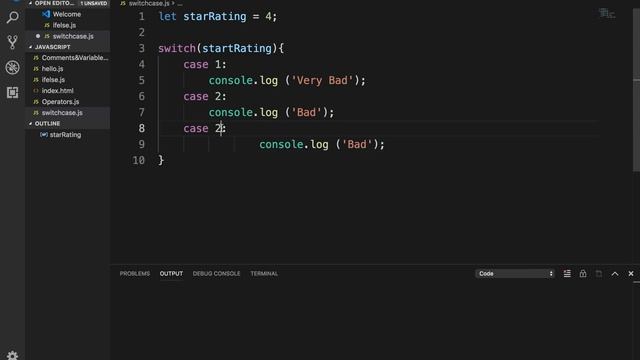Switch to the Terminal tab

pyautogui.click(x=264, y=273)
